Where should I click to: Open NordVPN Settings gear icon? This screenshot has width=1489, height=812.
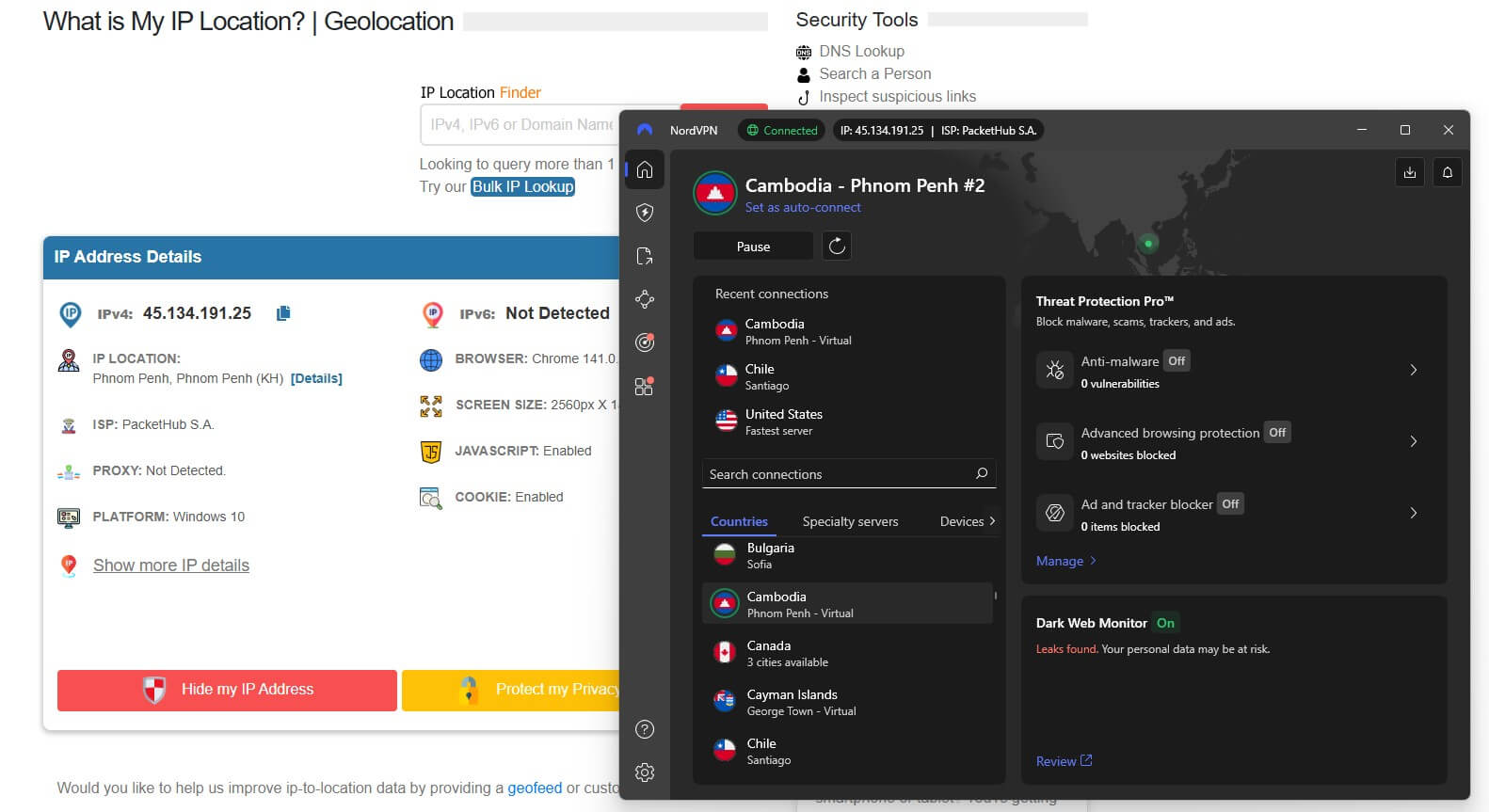click(x=645, y=772)
